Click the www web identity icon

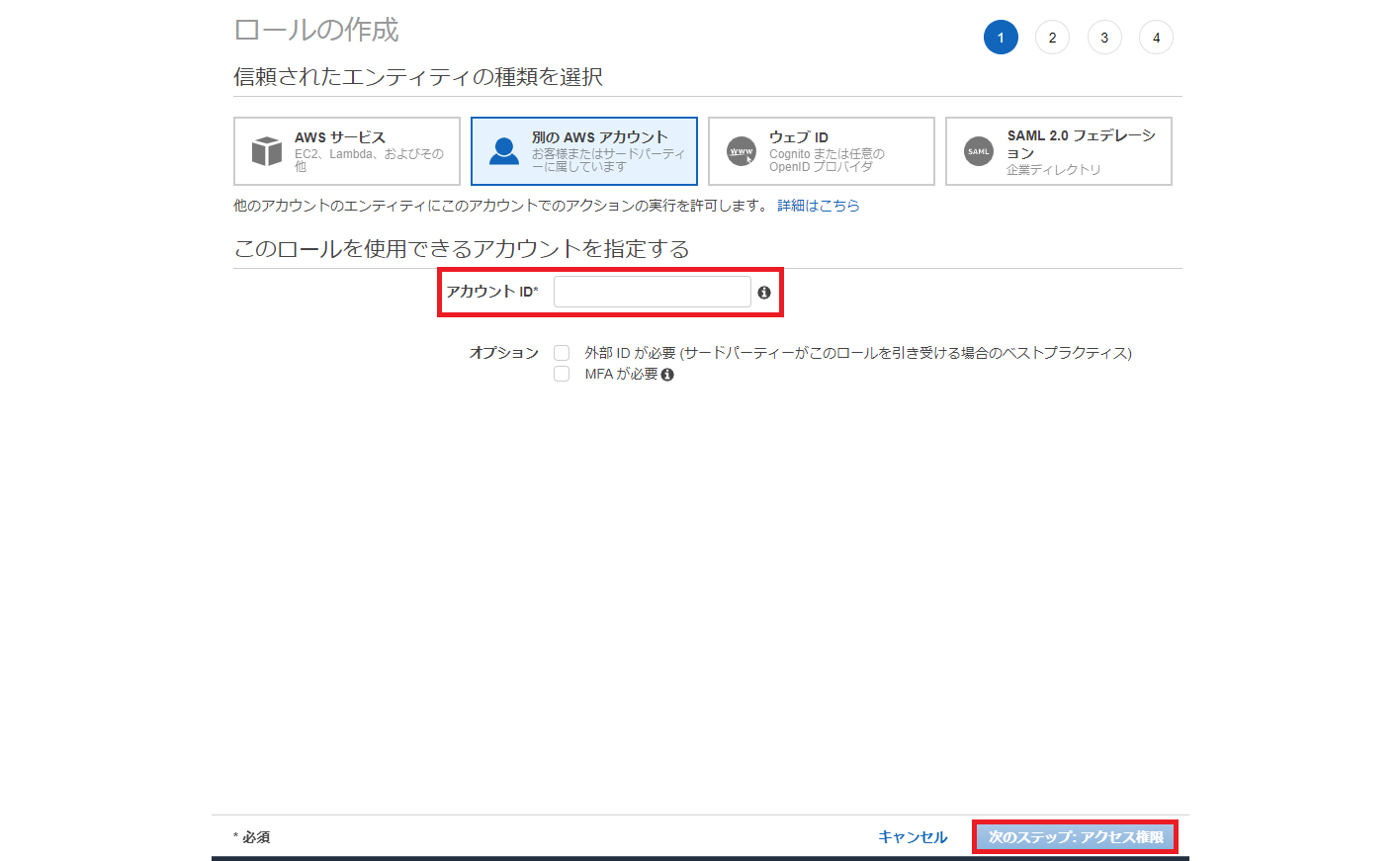tap(742, 151)
